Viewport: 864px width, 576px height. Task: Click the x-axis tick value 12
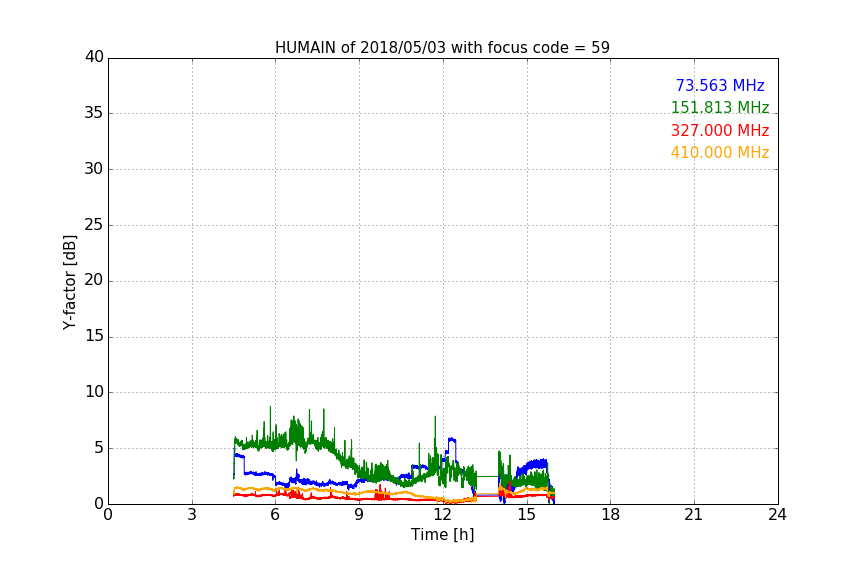coord(443,515)
